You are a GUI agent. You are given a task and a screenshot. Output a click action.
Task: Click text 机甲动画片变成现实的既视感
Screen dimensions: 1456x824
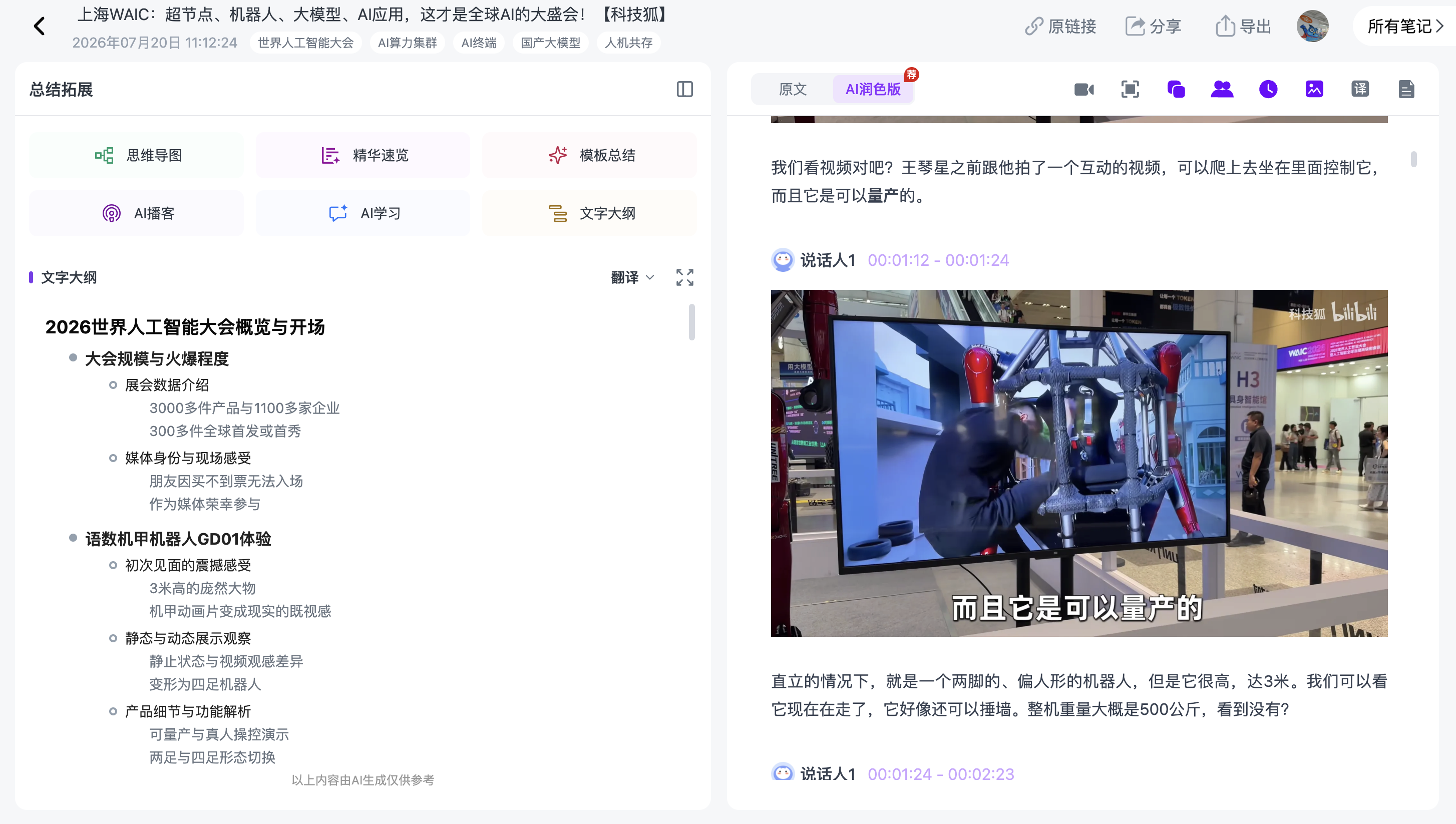click(x=240, y=611)
